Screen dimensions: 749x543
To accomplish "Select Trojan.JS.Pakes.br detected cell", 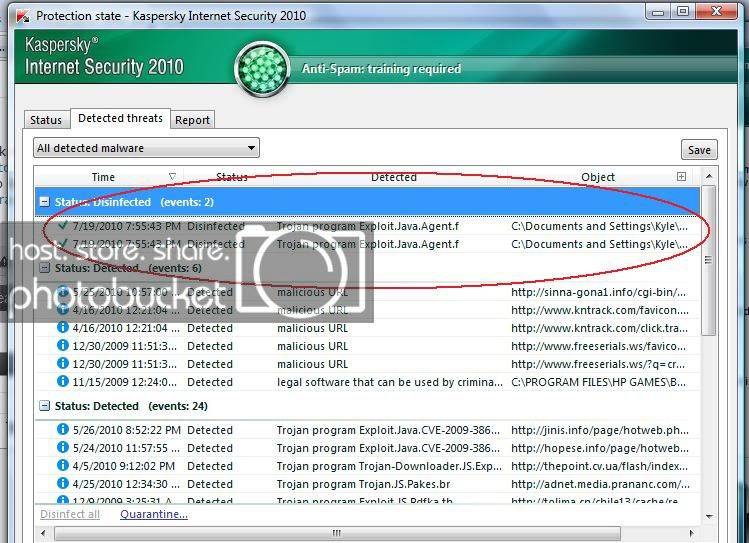I will 363,484.
